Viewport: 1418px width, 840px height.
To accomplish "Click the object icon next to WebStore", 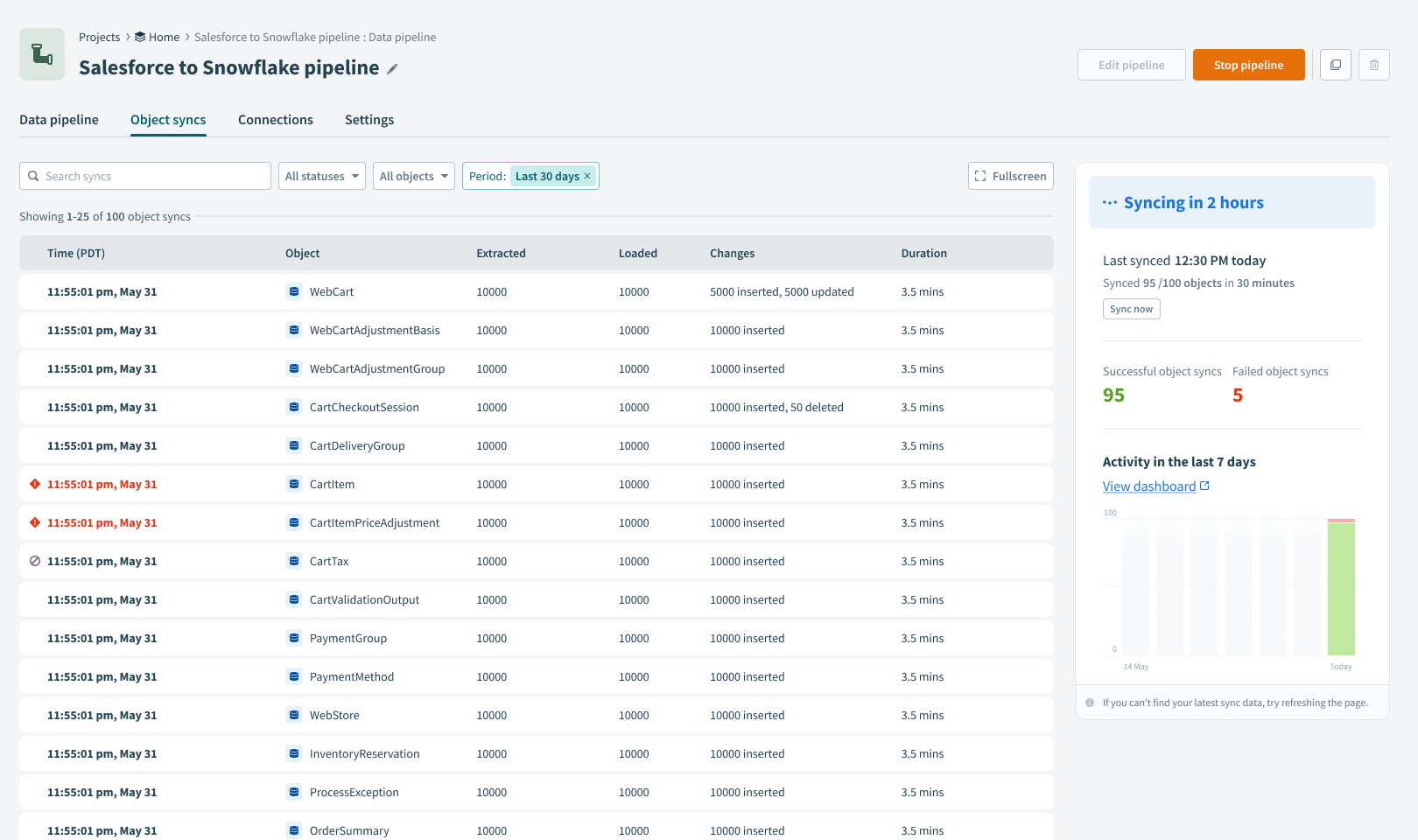I will coord(294,715).
